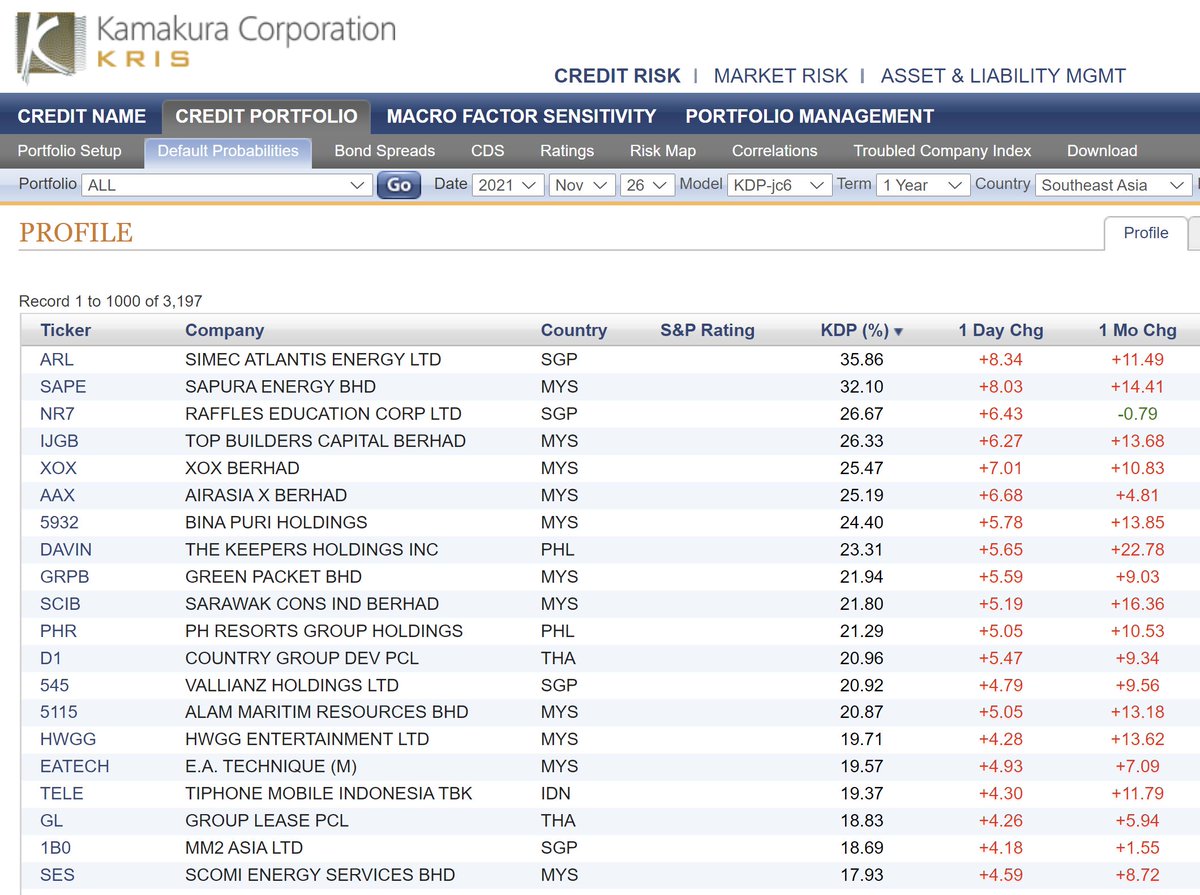
Task: Open PORTFOLIO MANAGEMENT tab
Action: click(810, 116)
